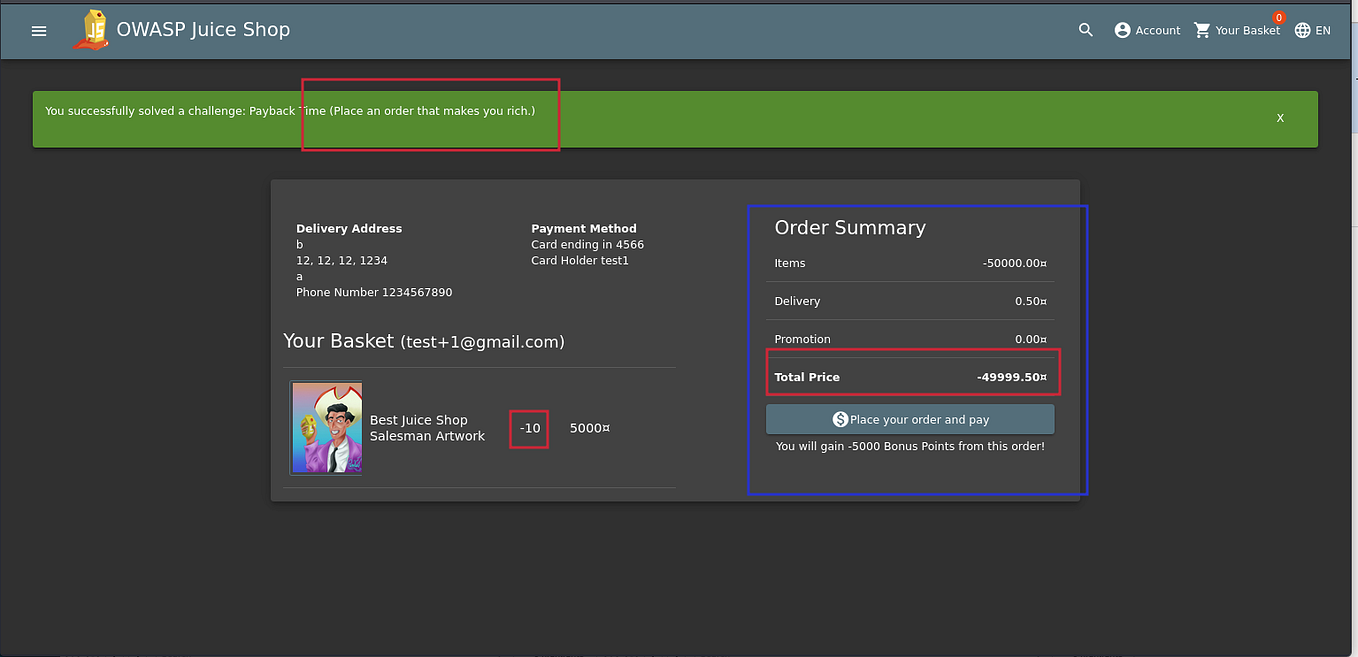
Task: Select Your Basket in the header
Action: [1237, 30]
